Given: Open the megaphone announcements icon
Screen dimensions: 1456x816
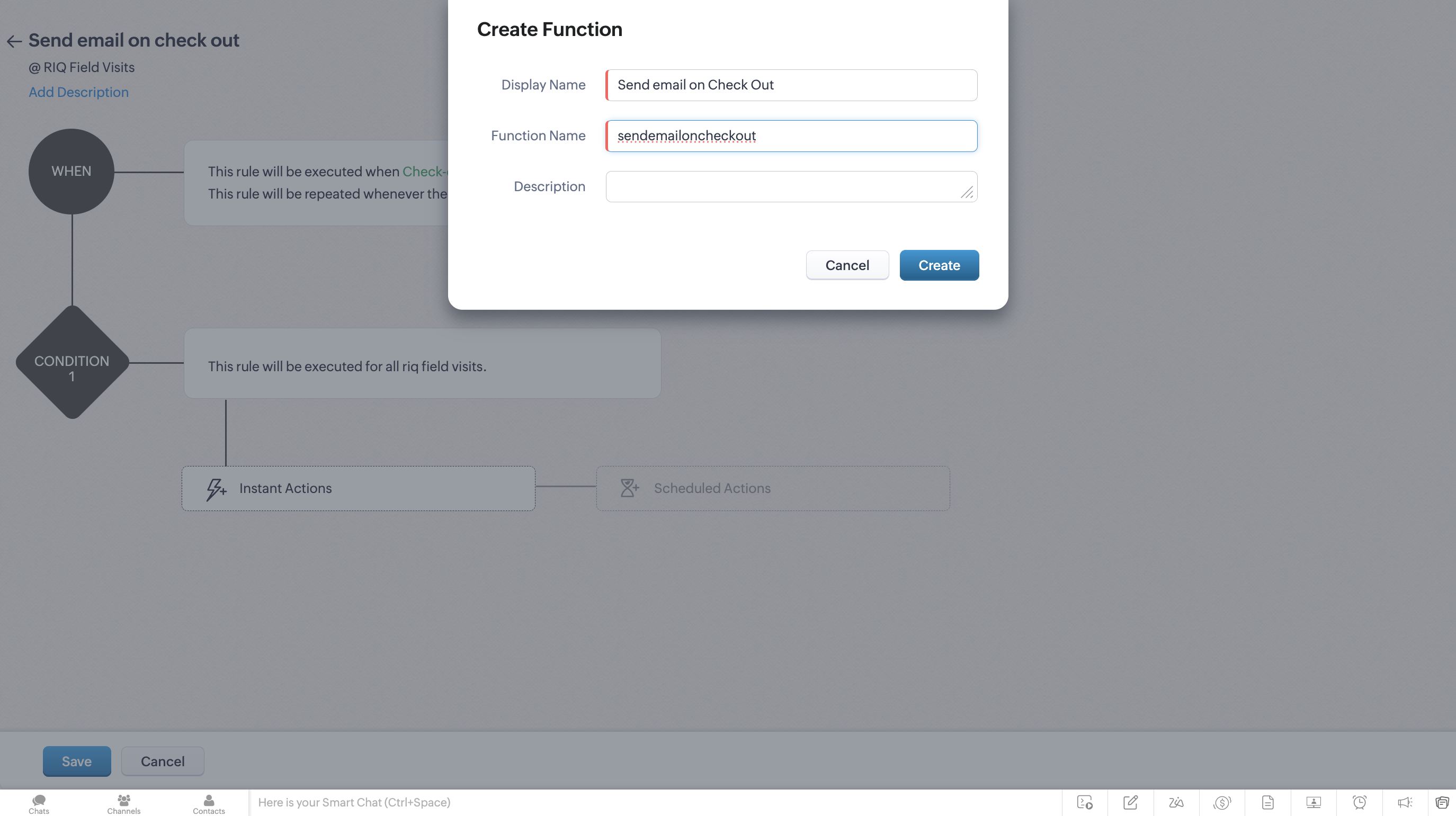Looking at the screenshot, I should click(x=1405, y=802).
